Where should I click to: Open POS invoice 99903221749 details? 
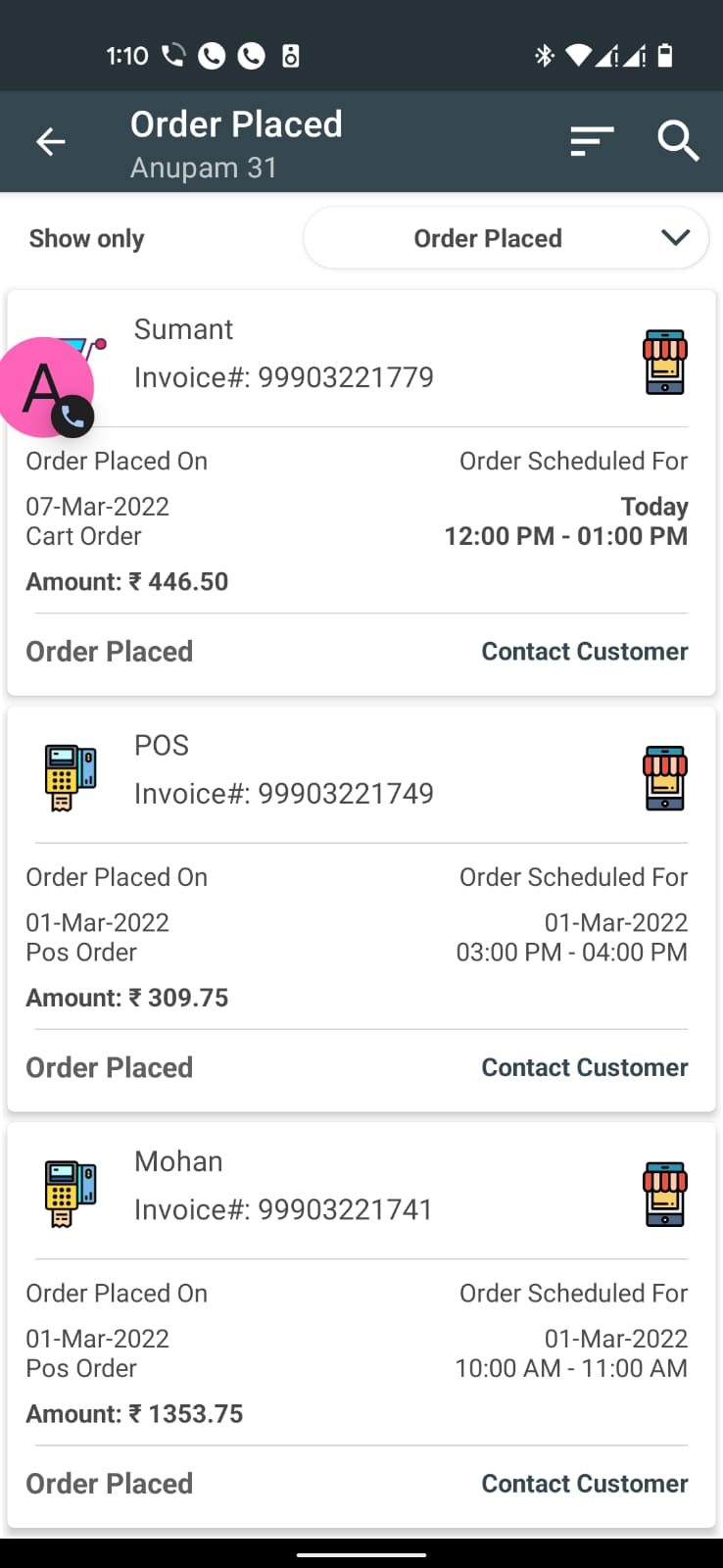[x=283, y=794]
